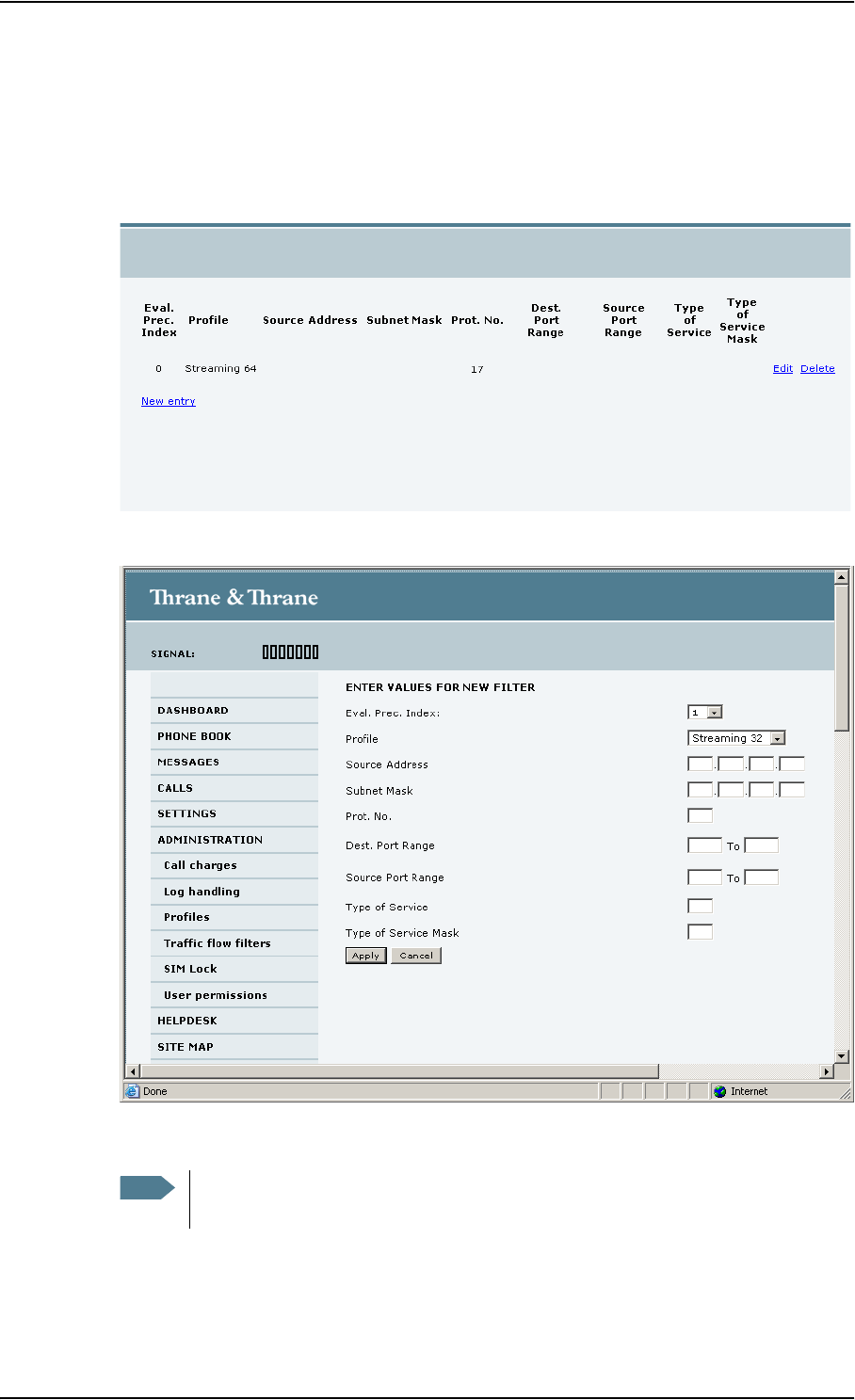
Task: Go to Phone Book
Action: [x=234, y=736]
